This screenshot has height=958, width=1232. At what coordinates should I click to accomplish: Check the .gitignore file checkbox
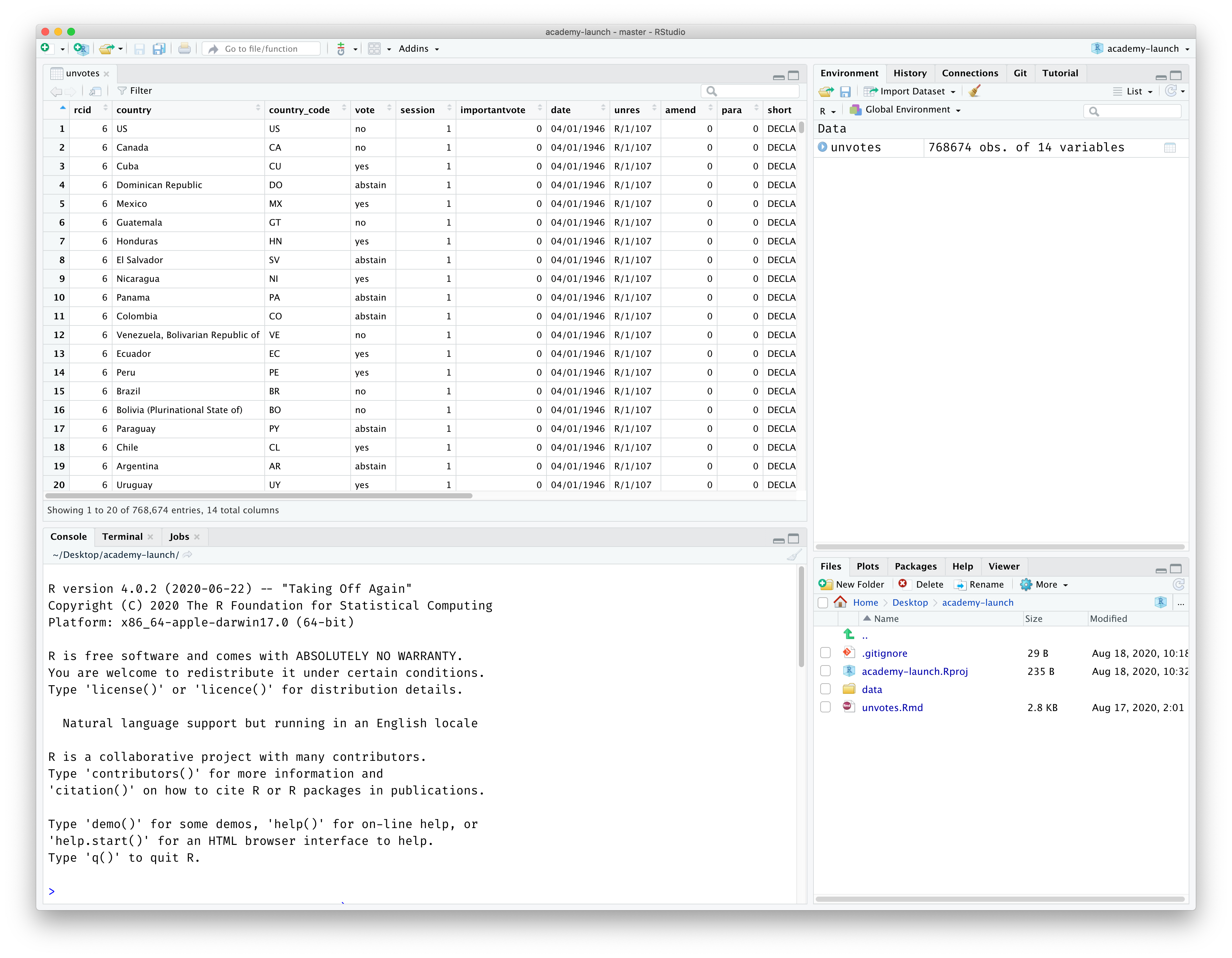(825, 653)
